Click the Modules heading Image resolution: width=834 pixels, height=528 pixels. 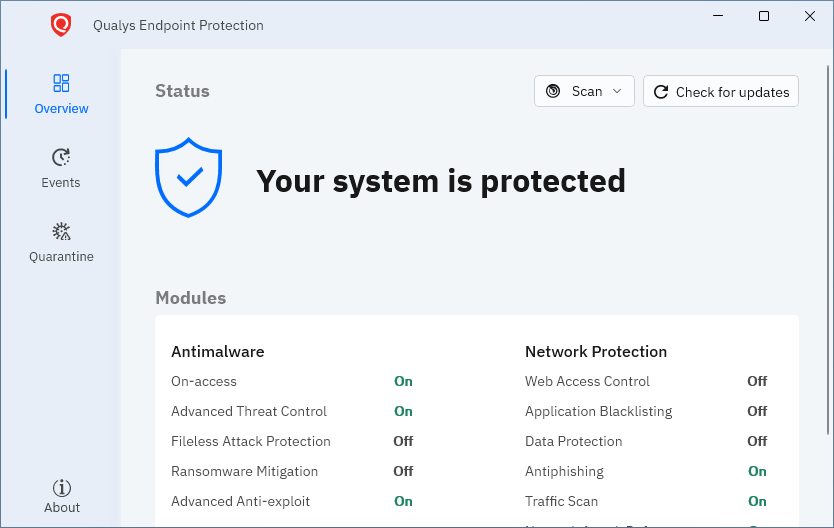(190, 298)
